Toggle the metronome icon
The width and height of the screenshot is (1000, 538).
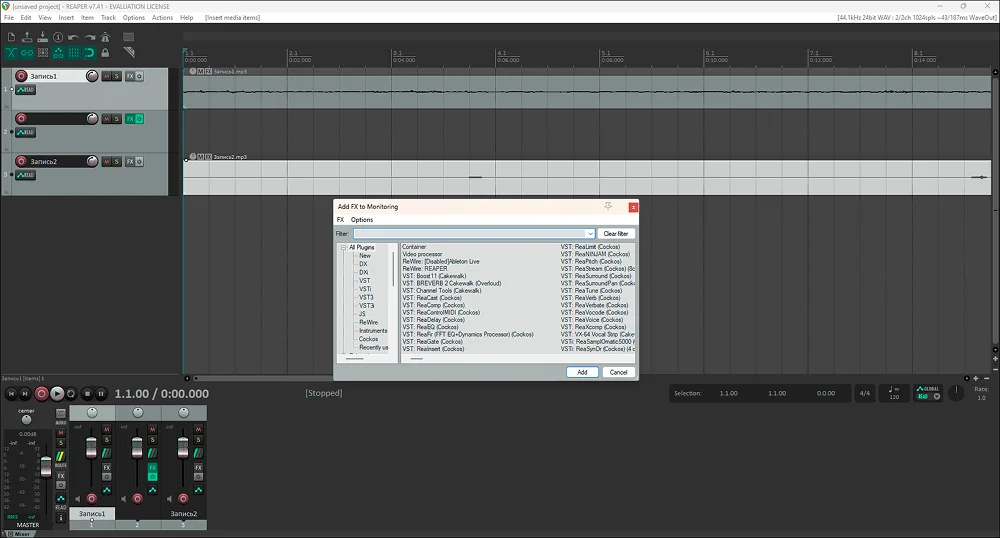(x=105, y=38)
